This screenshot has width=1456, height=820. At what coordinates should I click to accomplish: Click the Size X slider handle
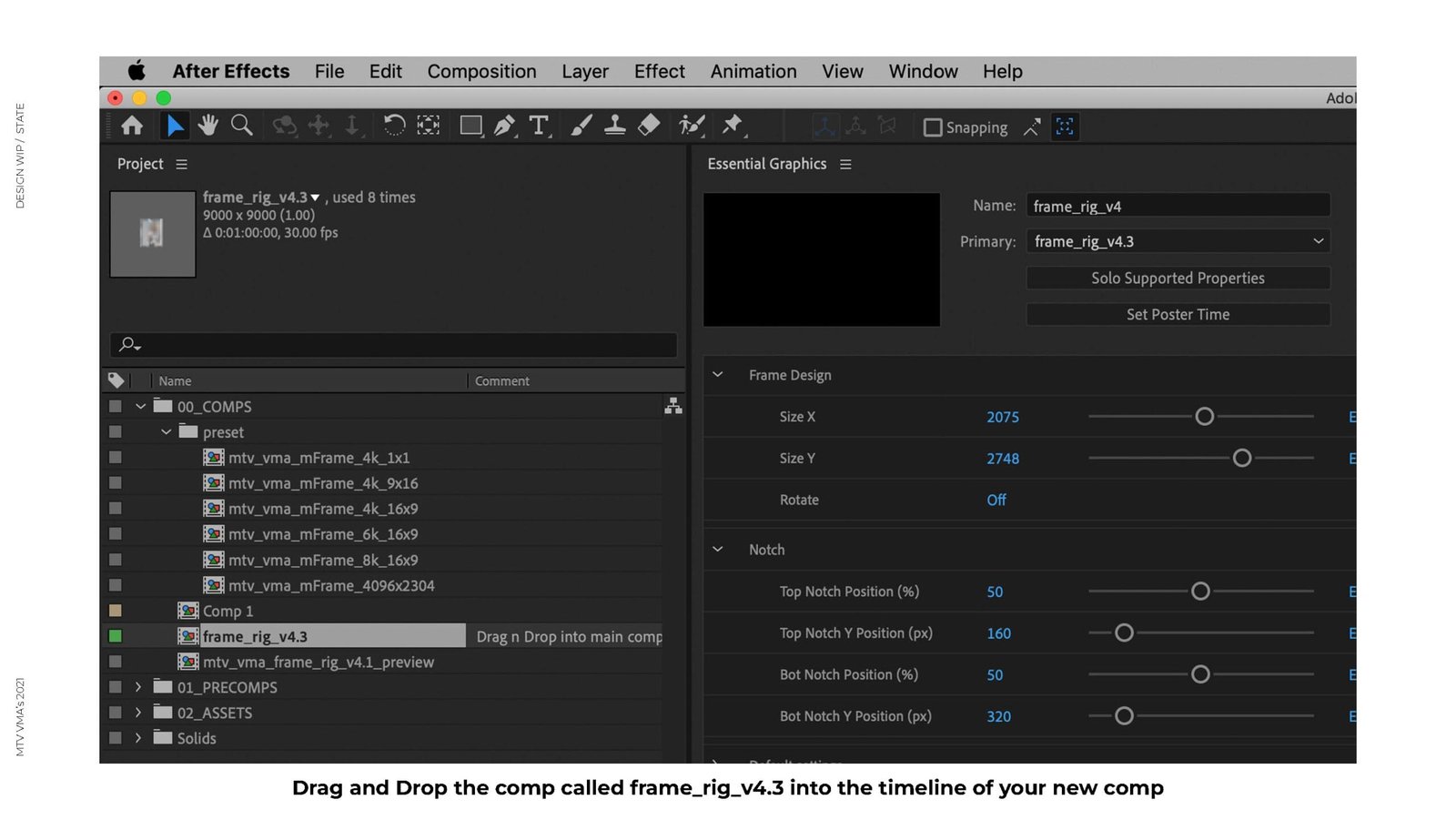pyautogui.click(x=1204, y=416)
